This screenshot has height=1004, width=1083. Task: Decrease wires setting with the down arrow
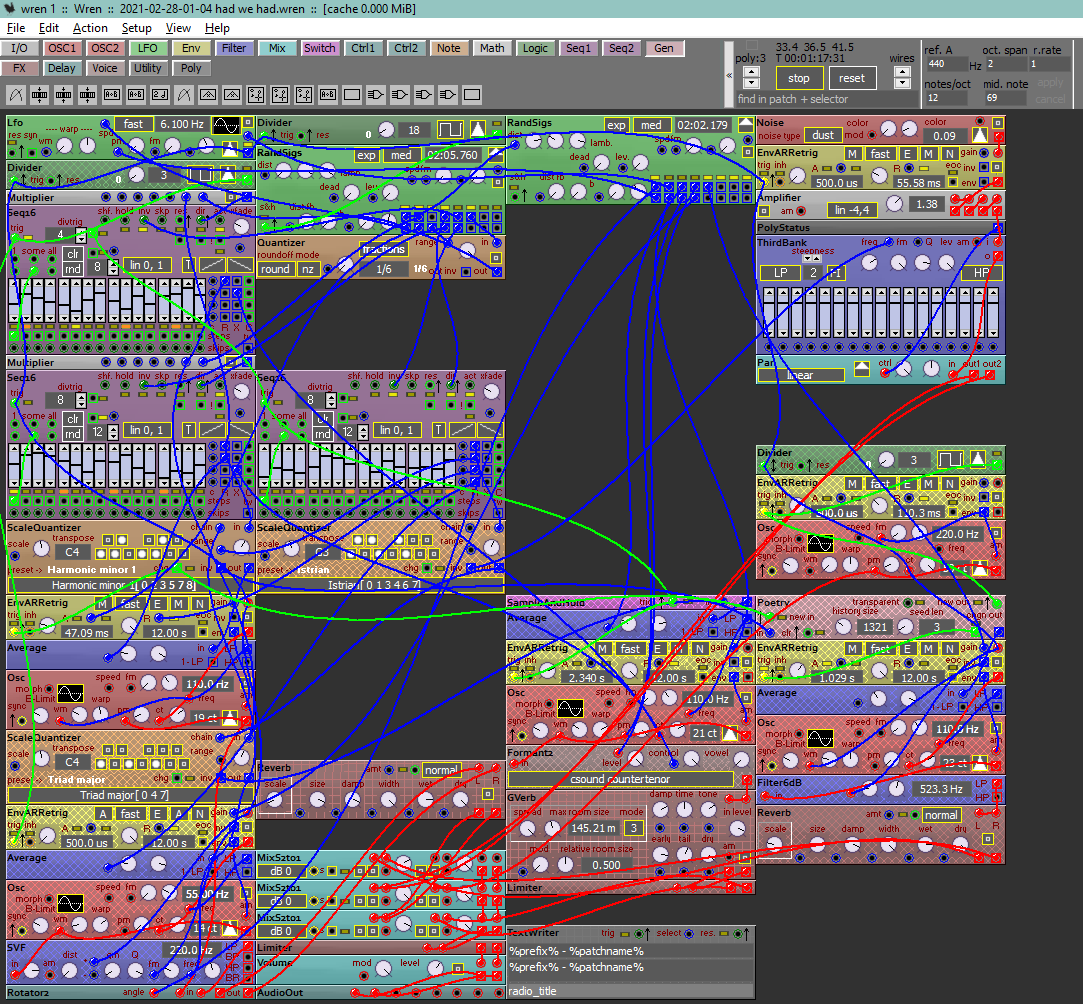902,83
